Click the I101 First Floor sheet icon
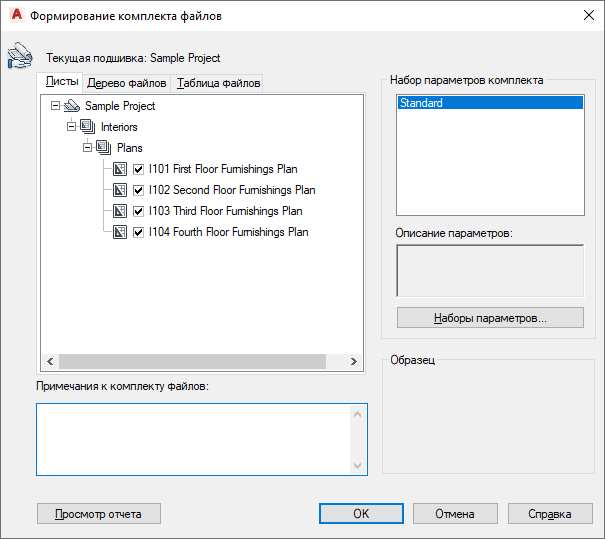The image size is (605, 539). [x=120, y=169]
